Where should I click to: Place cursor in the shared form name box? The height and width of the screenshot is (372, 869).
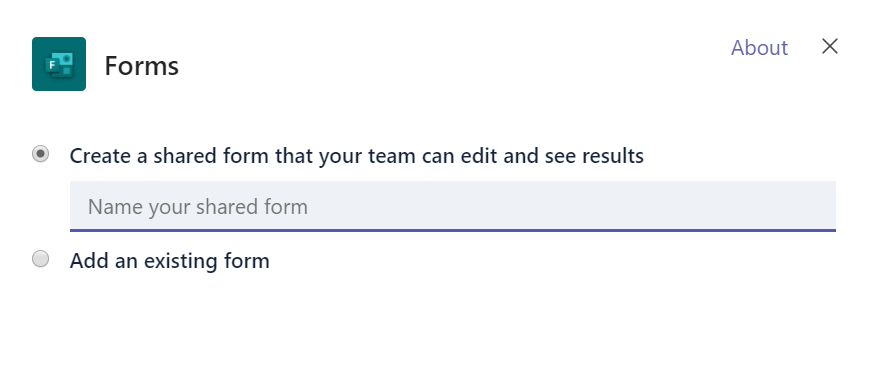[453, 206]
